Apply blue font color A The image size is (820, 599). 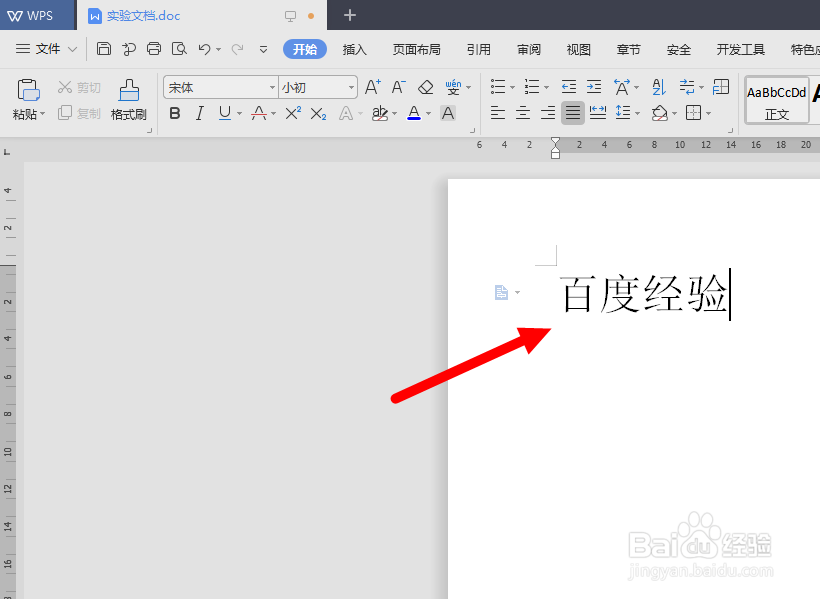414,113
